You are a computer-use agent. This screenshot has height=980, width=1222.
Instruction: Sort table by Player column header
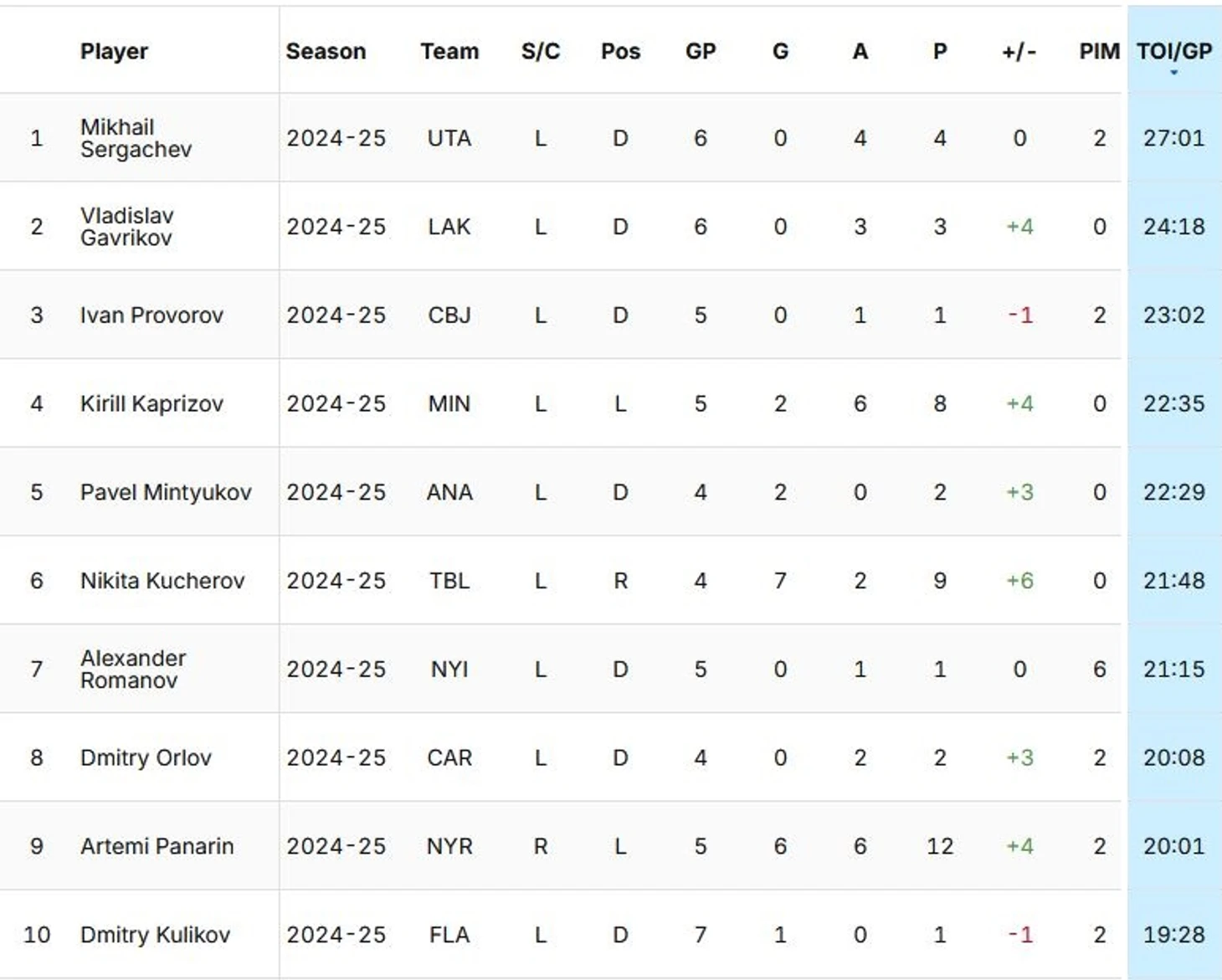coord(114,51)
